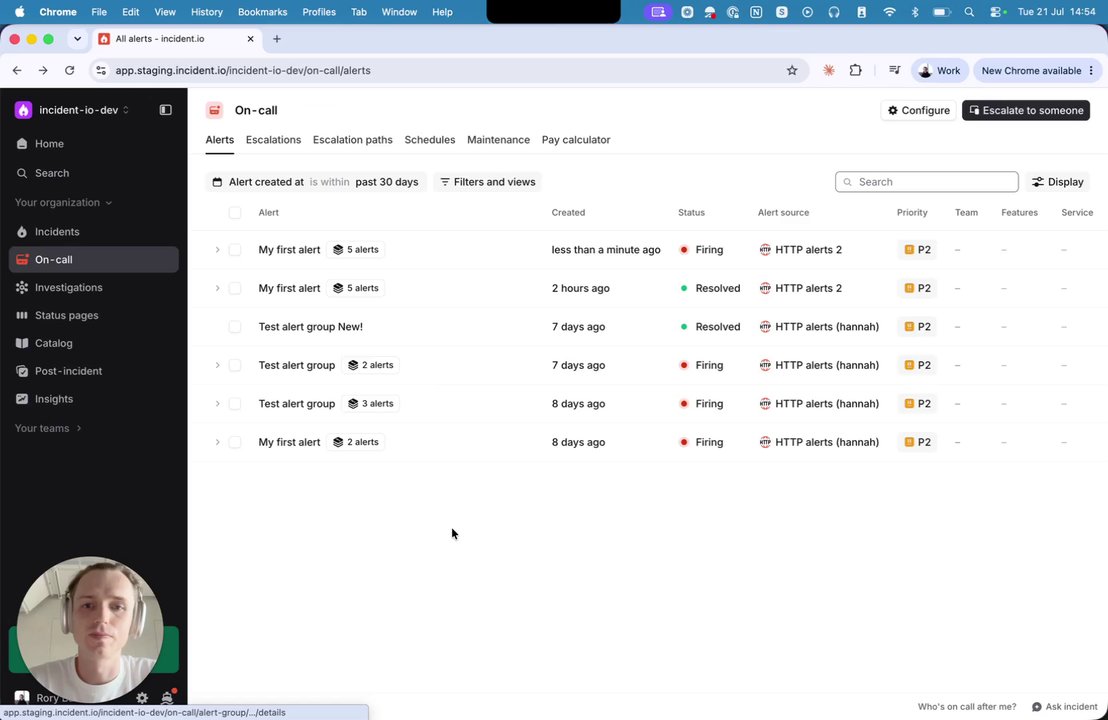Screen dimensions: 1108x720
Task: Click the notification icon with red dot
Action: tap(167, 697)
